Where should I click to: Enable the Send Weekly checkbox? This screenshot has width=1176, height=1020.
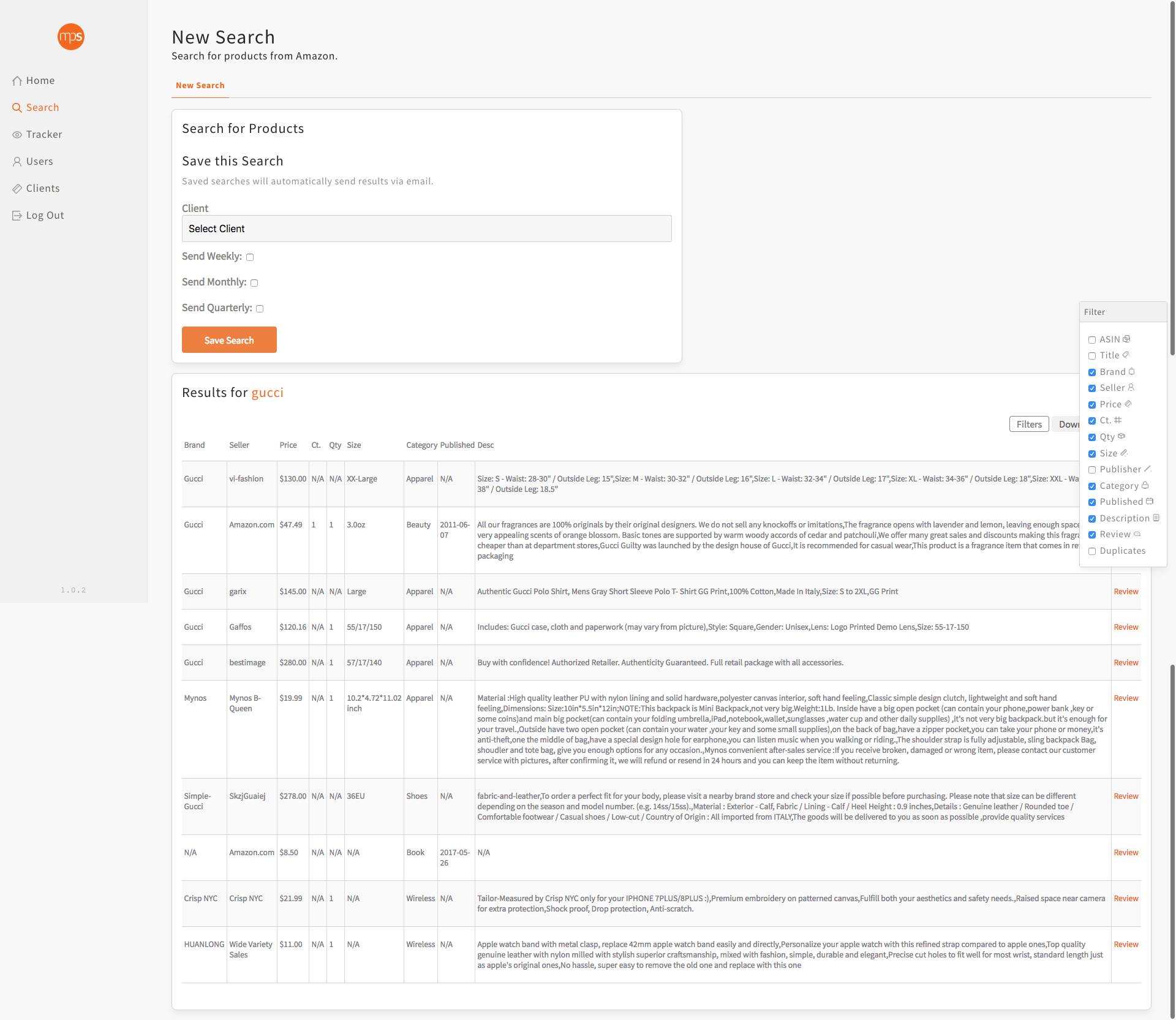[250, 257]
